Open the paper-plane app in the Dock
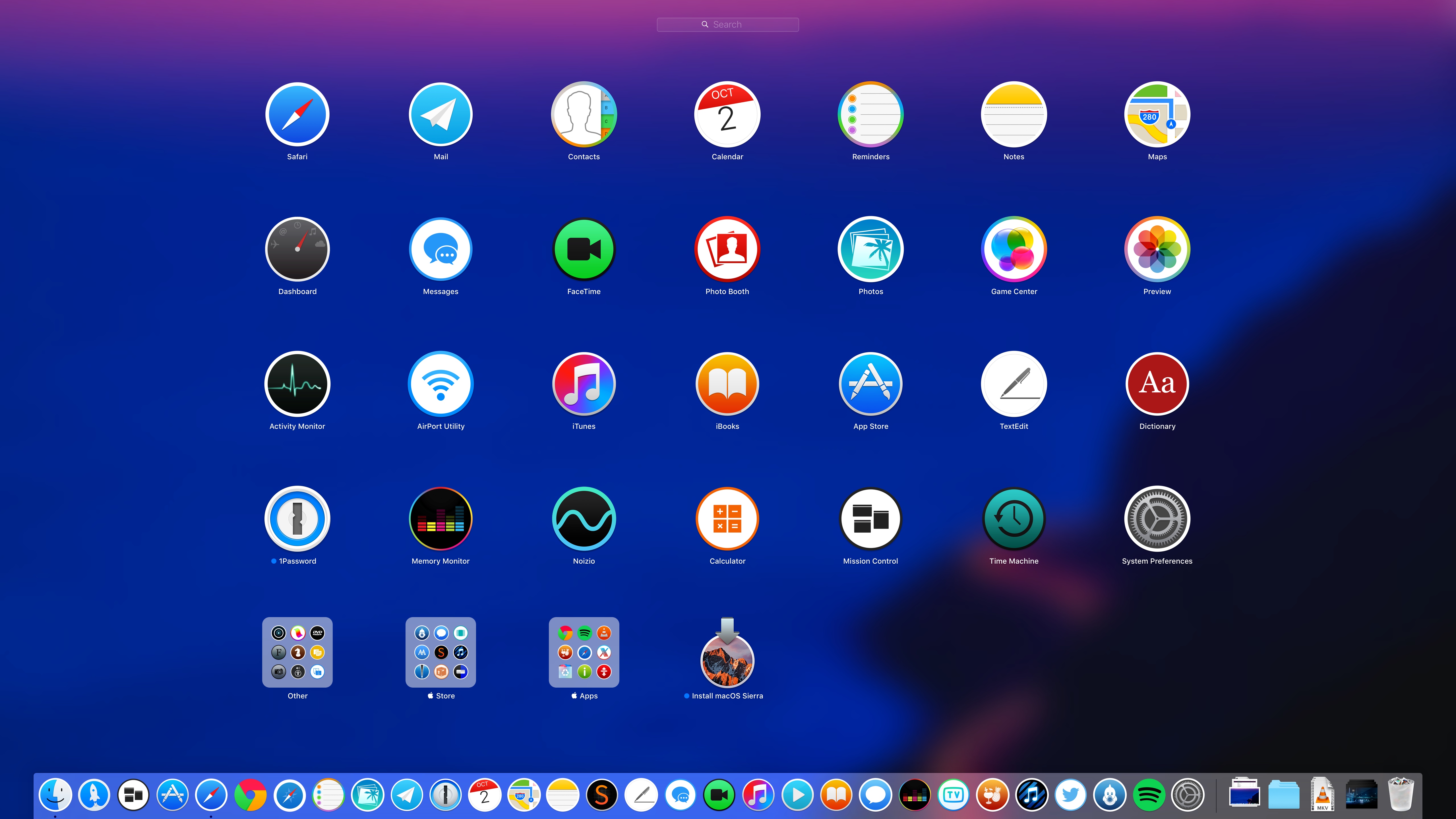This screenshot has width=1456, height=819. pyautogui.click(x=407, y=795)
